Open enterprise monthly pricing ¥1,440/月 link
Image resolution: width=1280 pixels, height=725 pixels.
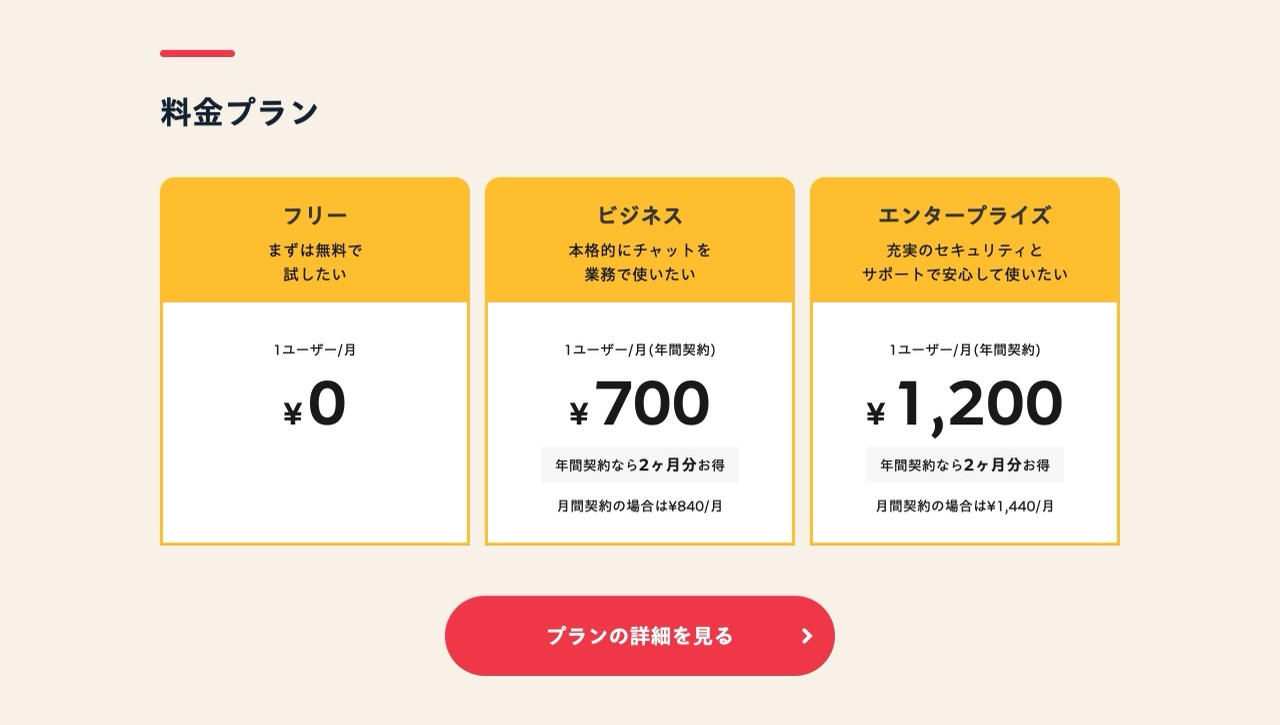pyautogui.click(x=963, y=505)
